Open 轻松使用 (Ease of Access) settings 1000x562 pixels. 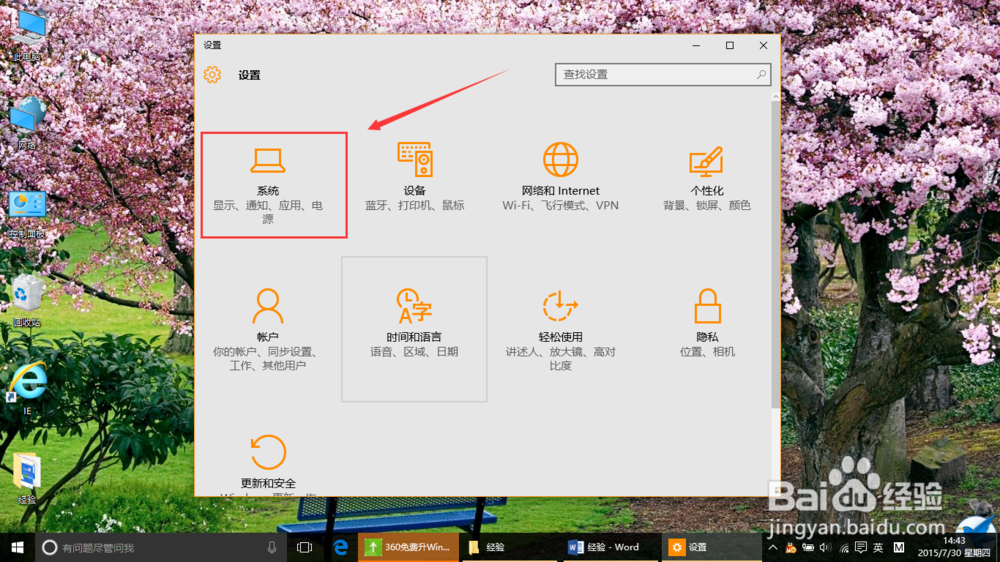[x=560, y=329]
